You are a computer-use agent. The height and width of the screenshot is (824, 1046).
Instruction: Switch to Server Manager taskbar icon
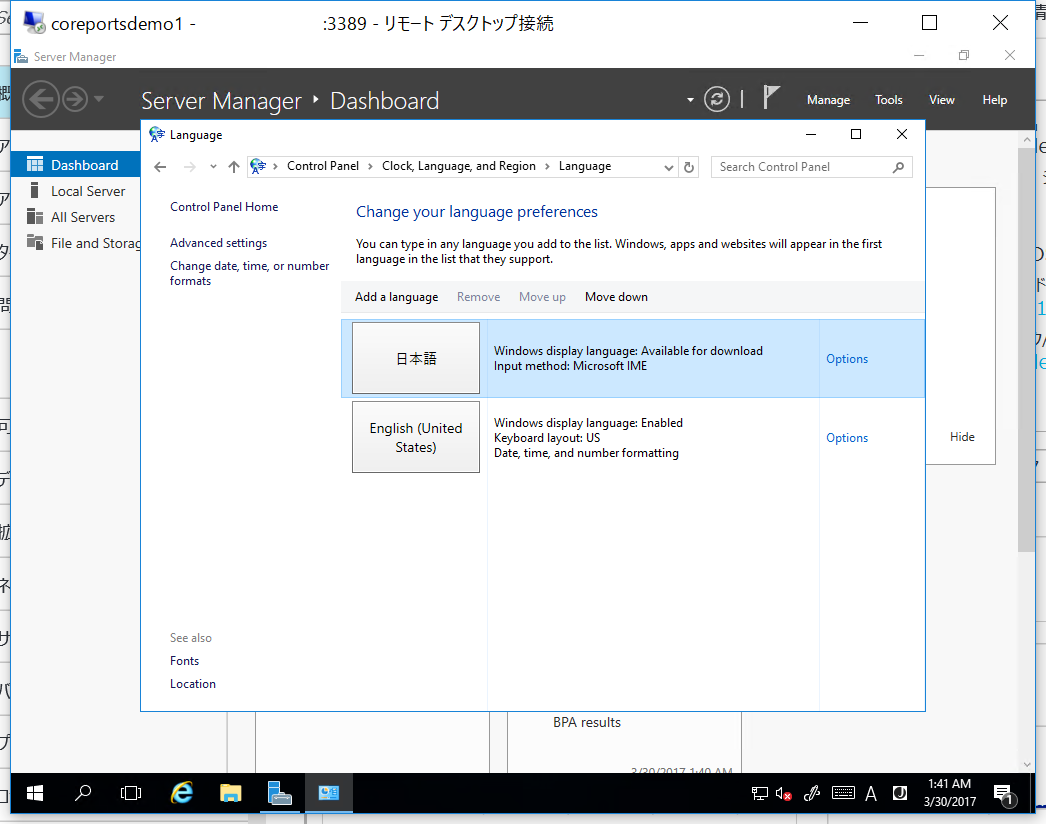click(280, 793)
